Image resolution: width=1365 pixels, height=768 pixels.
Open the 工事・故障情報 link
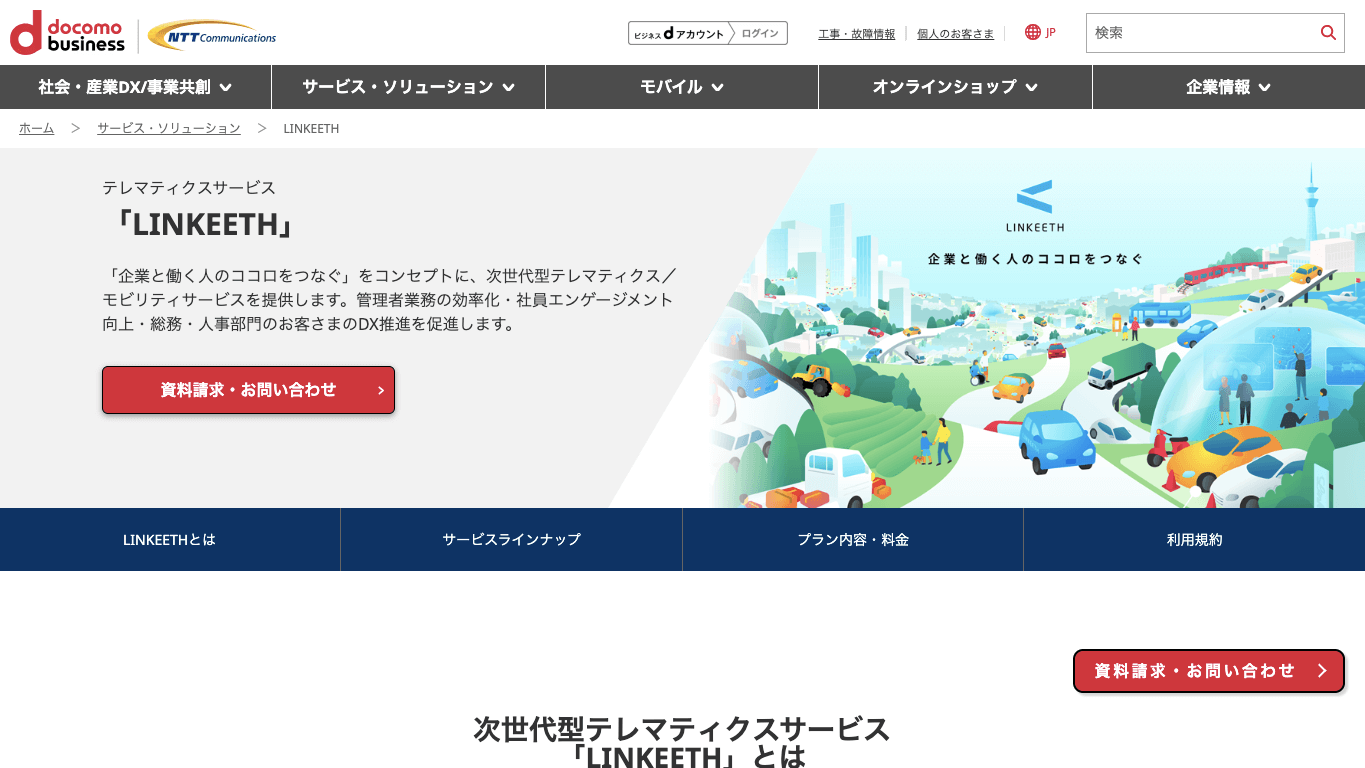(x=856, y=33)
